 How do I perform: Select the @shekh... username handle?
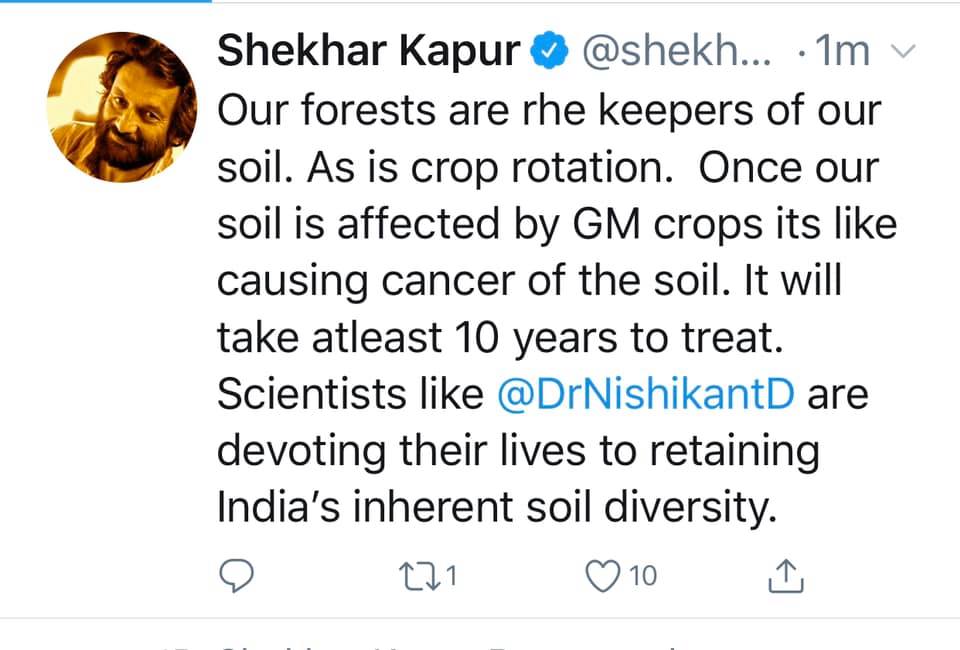(x=677, y=51)
